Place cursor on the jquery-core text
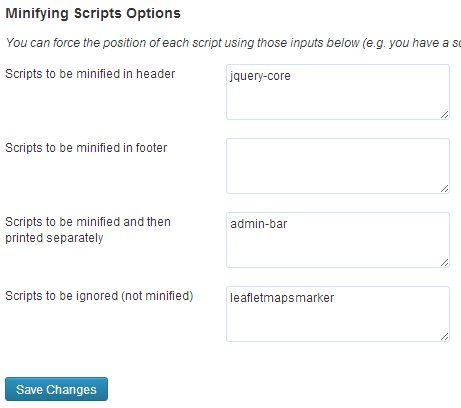Viewport: 461px width, 408px height. click(260, 76)
